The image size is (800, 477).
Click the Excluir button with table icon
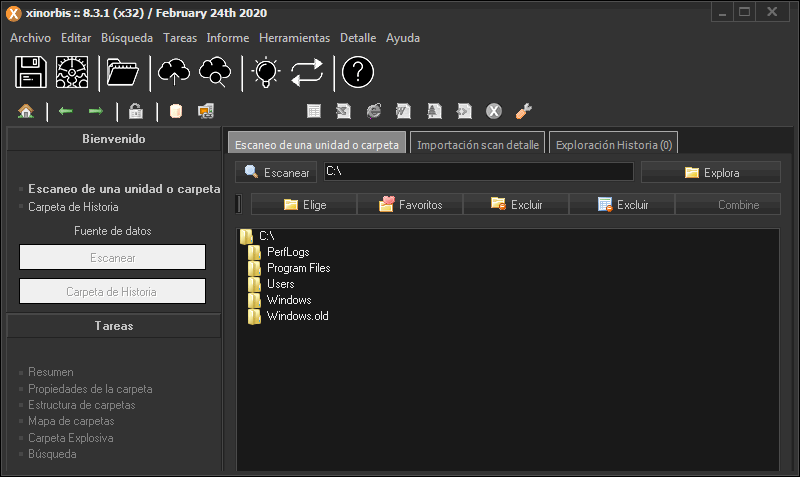[x=622, y=205]
